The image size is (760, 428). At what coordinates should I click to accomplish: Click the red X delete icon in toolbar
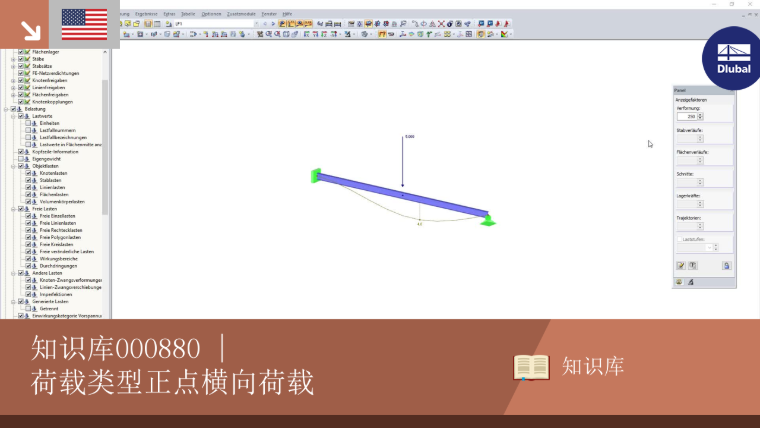(x=441, y=23)
